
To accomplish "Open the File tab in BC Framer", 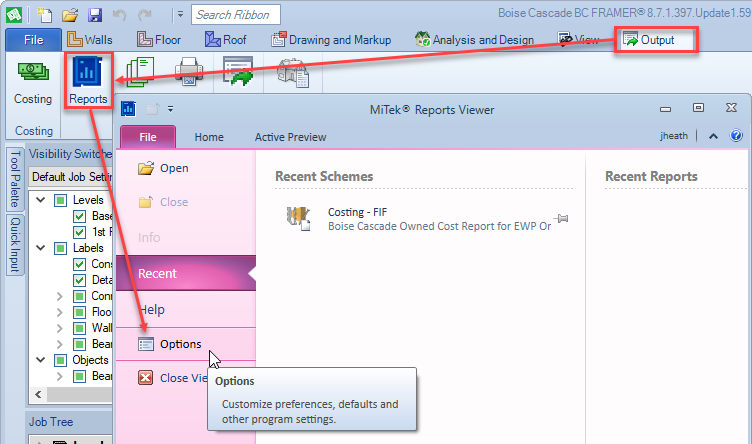I will (34, 40).
